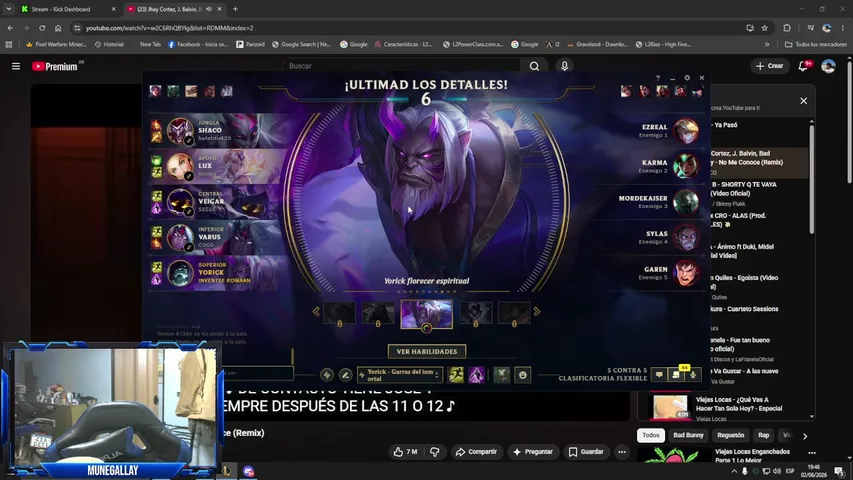Open League client help question mark
The image size is (853, 480).
(x=658, y=78)
